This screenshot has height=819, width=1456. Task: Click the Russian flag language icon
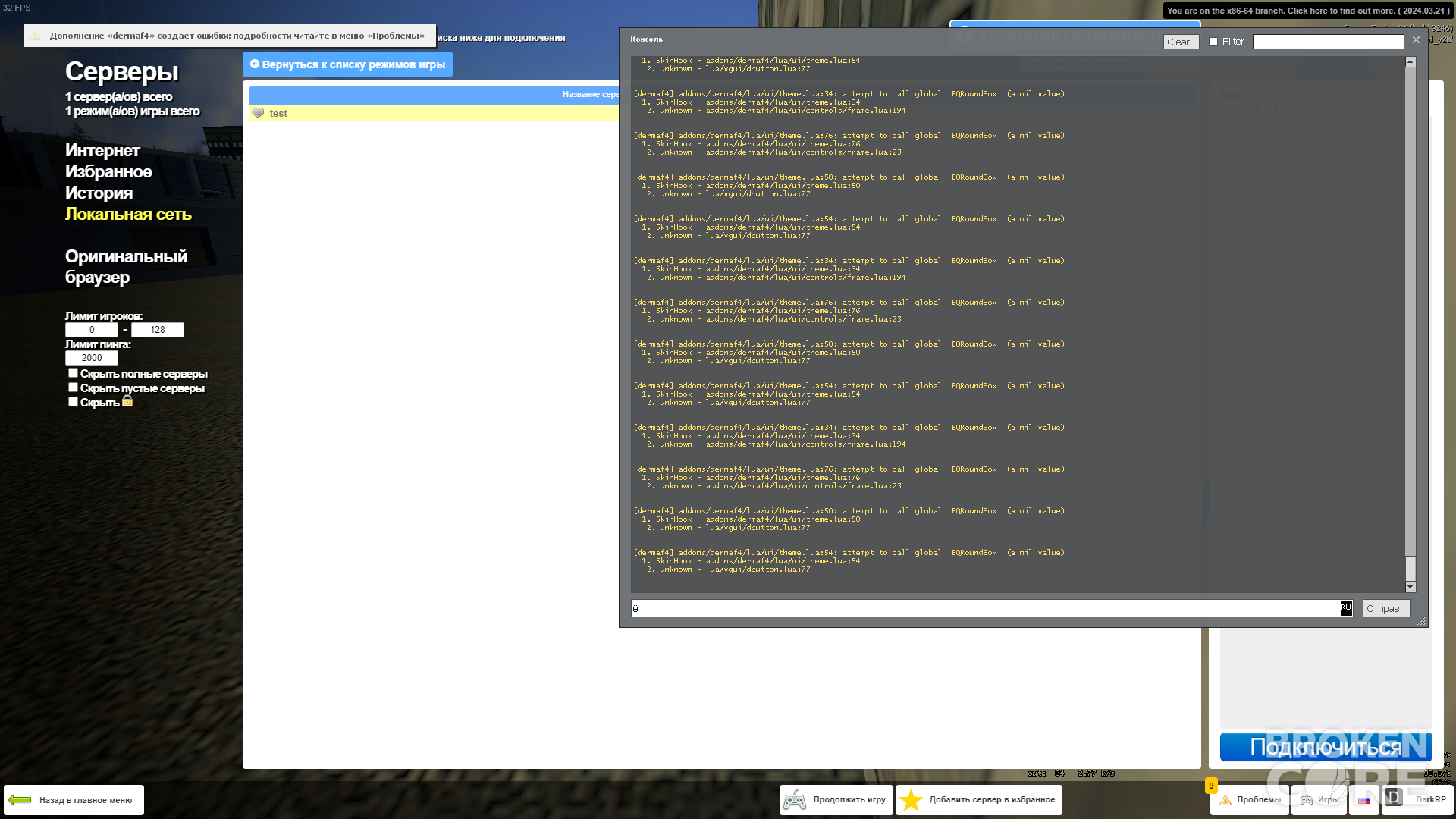coord(1364,800)
